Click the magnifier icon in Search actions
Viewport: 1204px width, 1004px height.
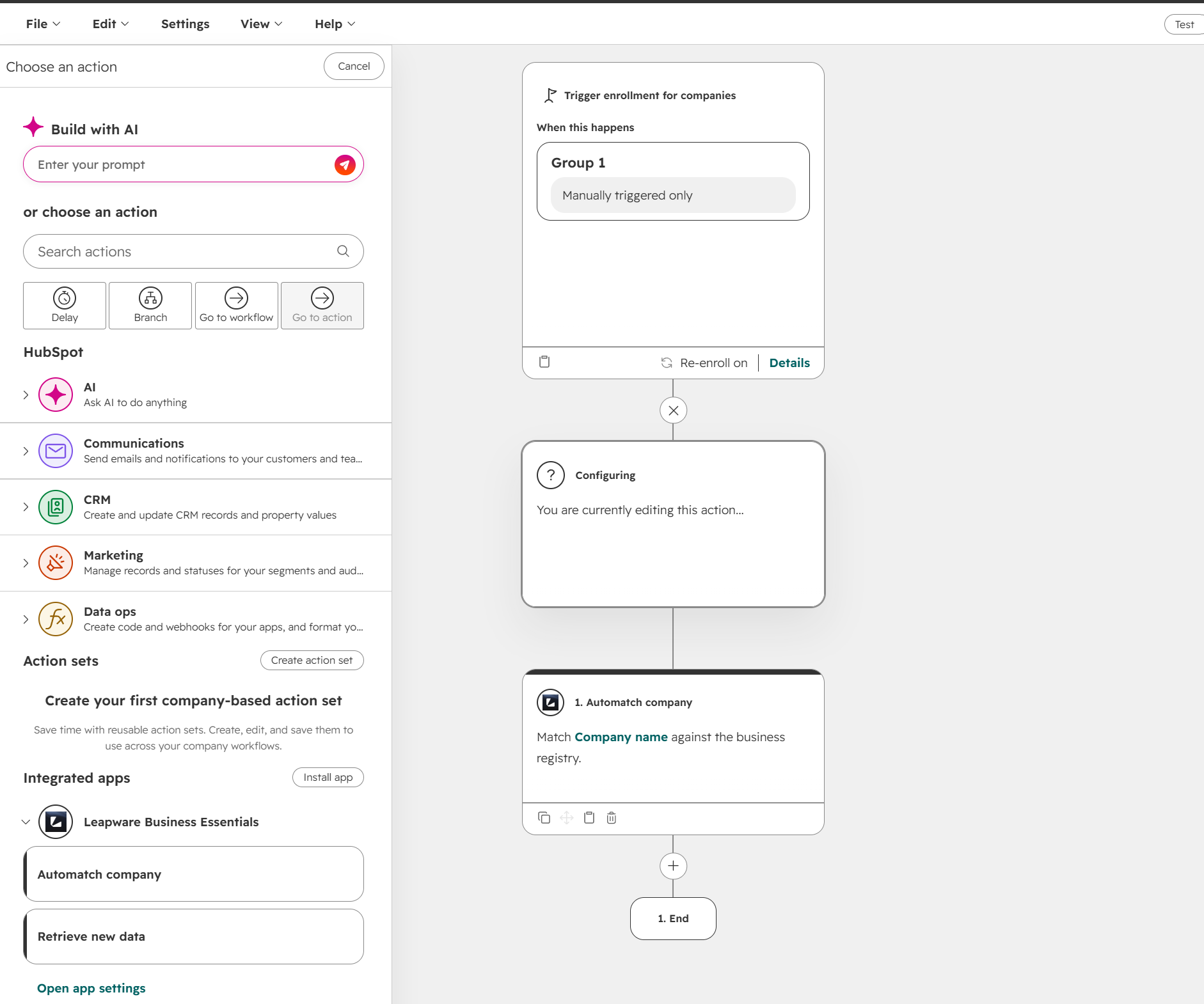click(x=344, y=251)
